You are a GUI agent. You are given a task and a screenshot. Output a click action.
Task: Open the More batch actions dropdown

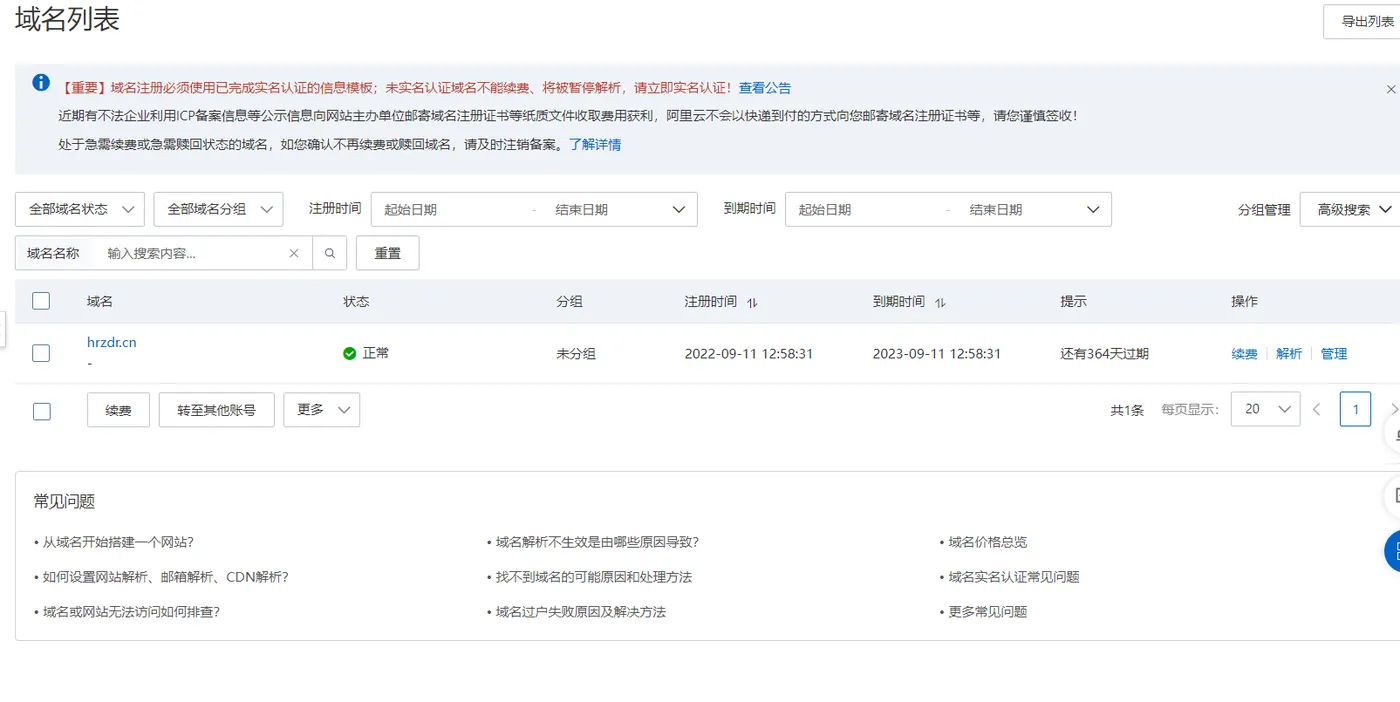[x=322, y=410]
